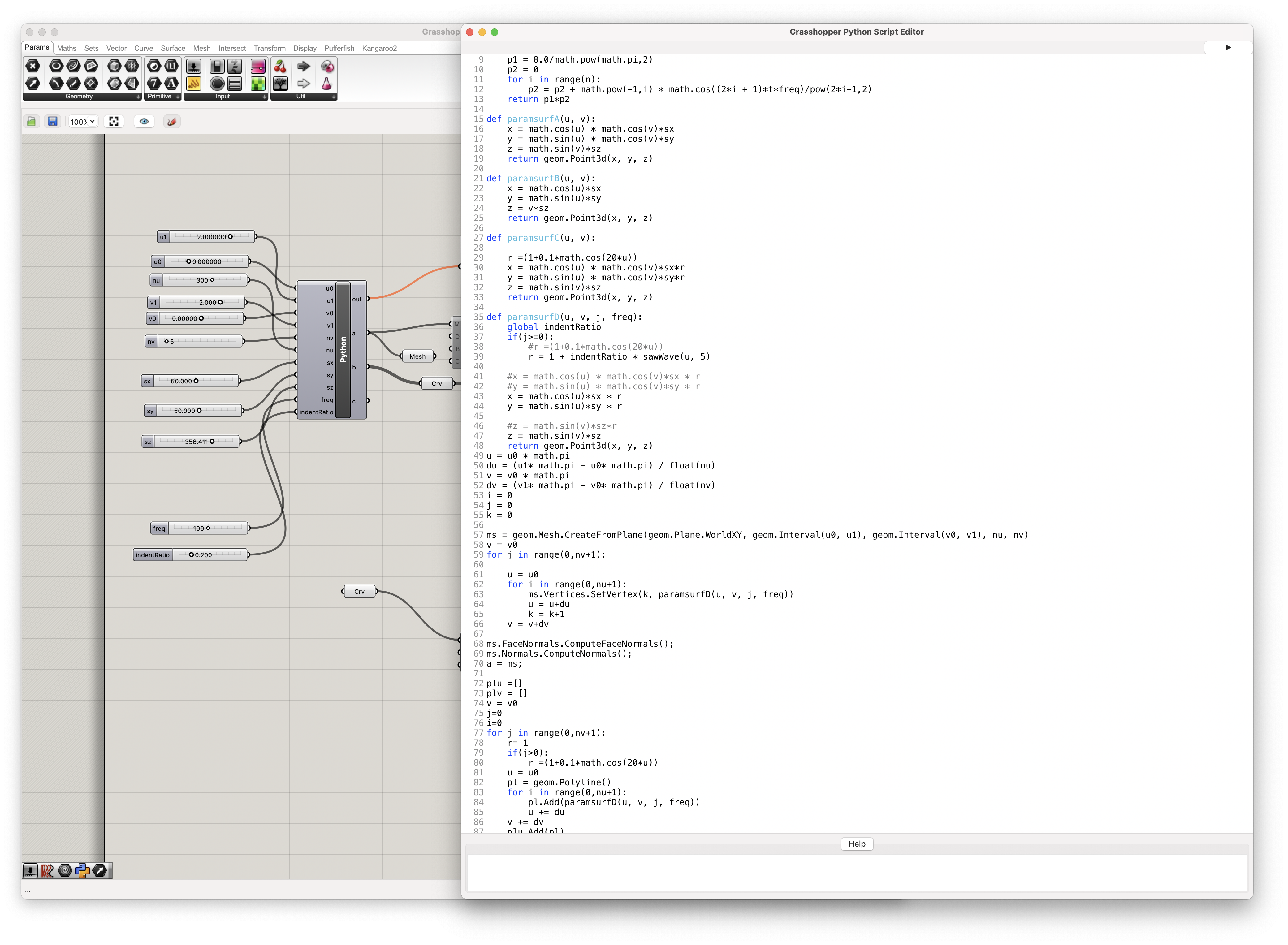This screenshot has width=1288, height=945.
Task: Select the Surface parameter icon
Action: (x=132, y=84)
